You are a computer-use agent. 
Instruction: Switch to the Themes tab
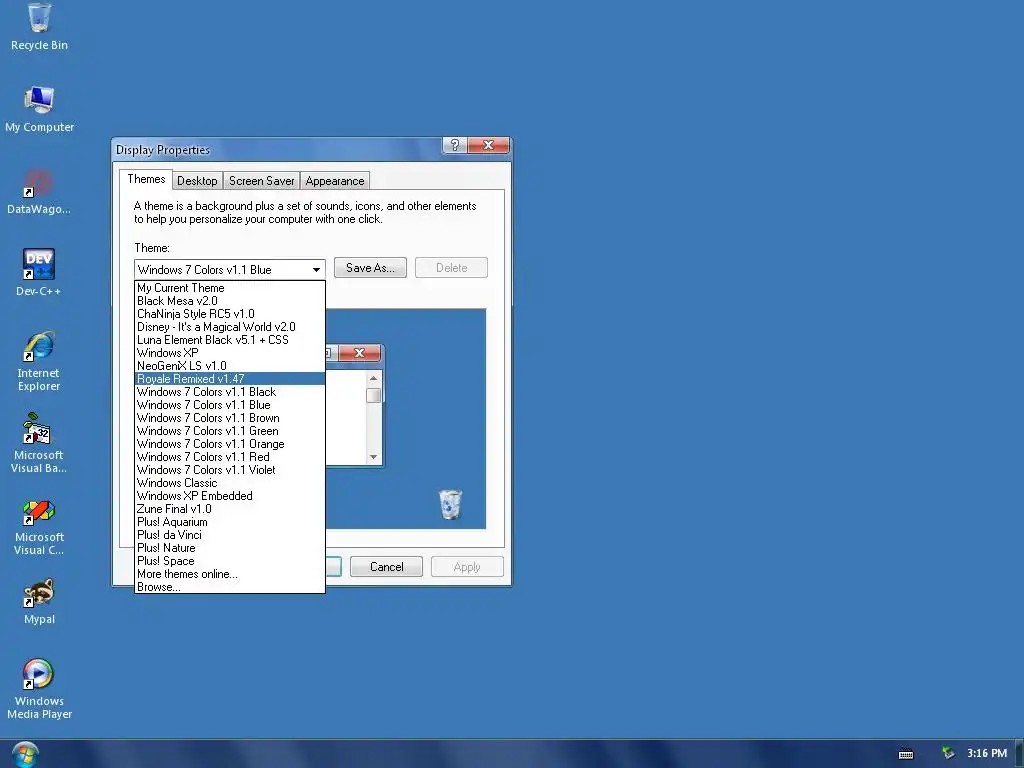point(146,180)
